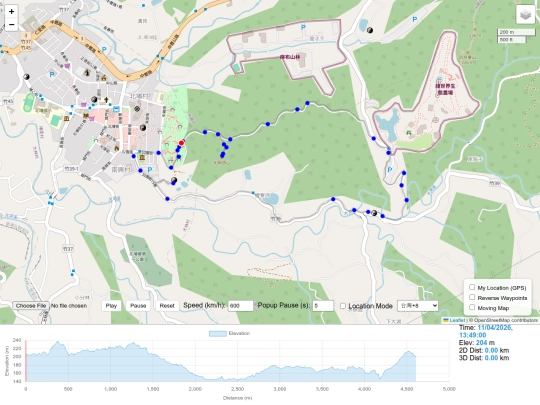540x405 pixels.
Task: Click parking icon nearest the layers button
Action: tap(415, 20)
